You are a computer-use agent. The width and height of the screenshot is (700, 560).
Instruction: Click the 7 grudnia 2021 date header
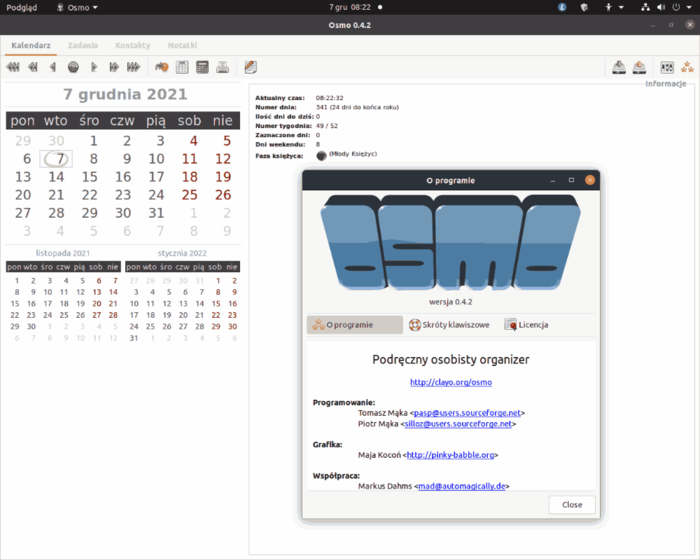tap(125, 94)
